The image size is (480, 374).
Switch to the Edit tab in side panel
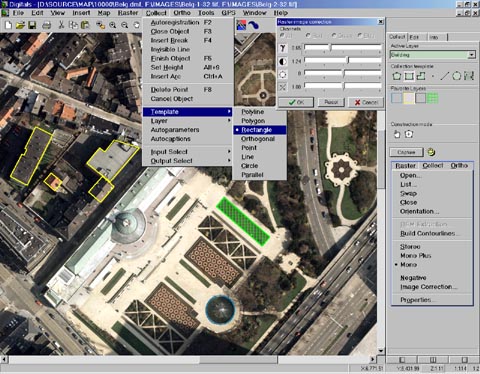tap(414, 37)
